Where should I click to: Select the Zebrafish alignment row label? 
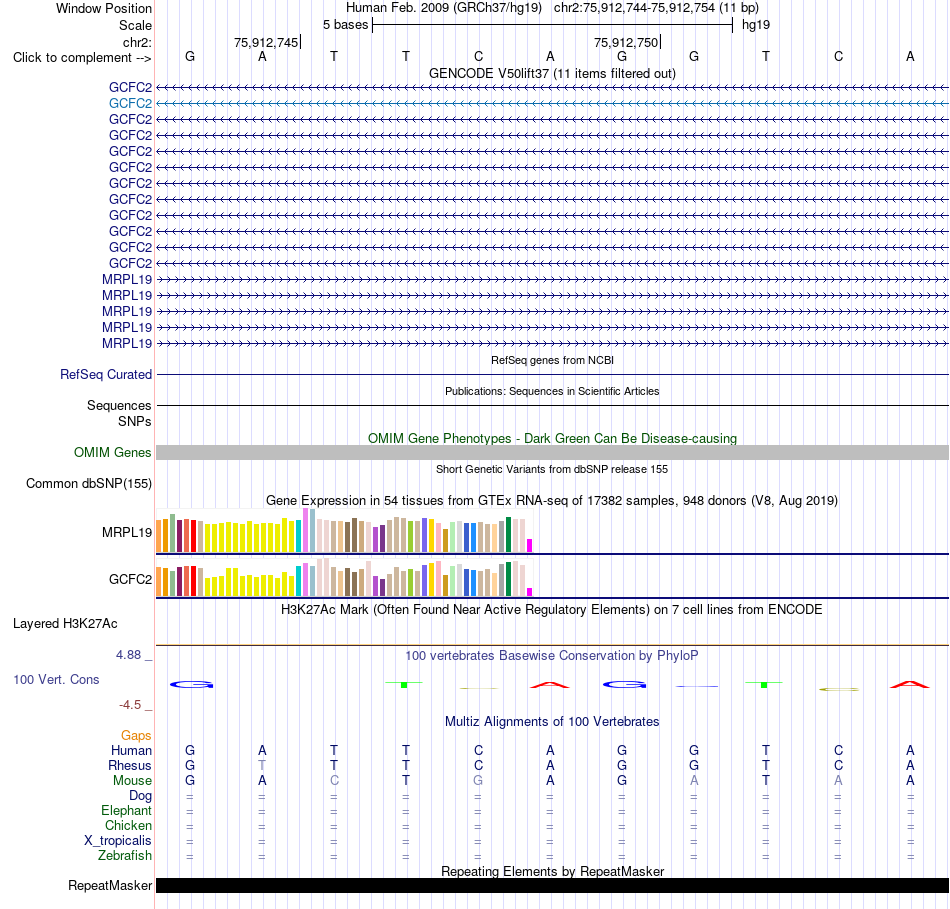(x=125, y=856)
